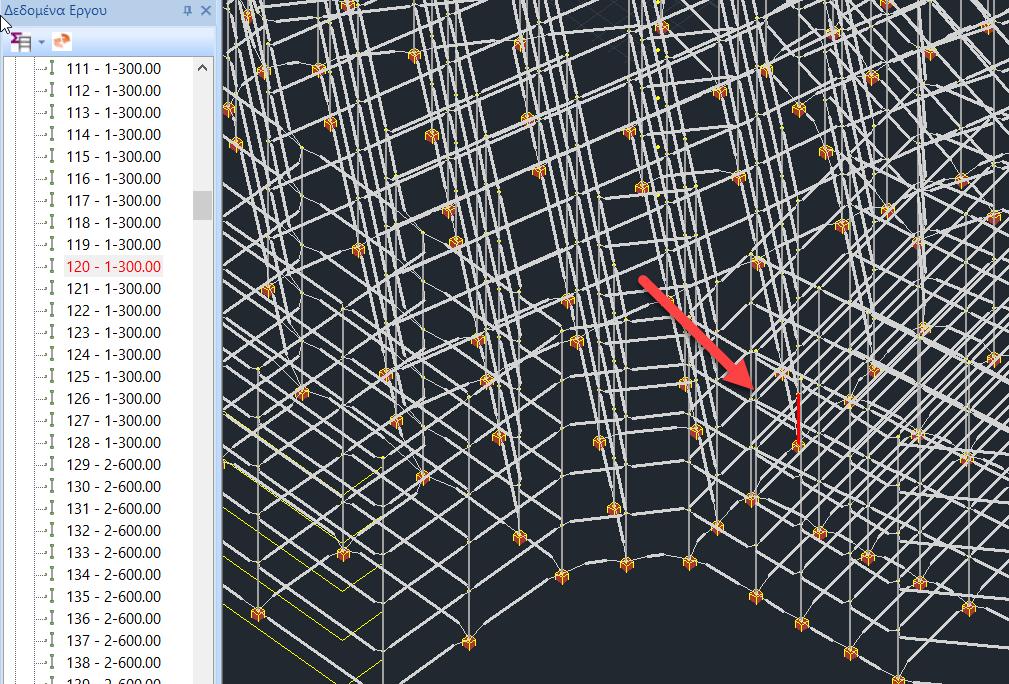Click the column icon beside item 129
Image resolution: width=1009 pixels, height=684 pixels.
[x=52, y=465]
